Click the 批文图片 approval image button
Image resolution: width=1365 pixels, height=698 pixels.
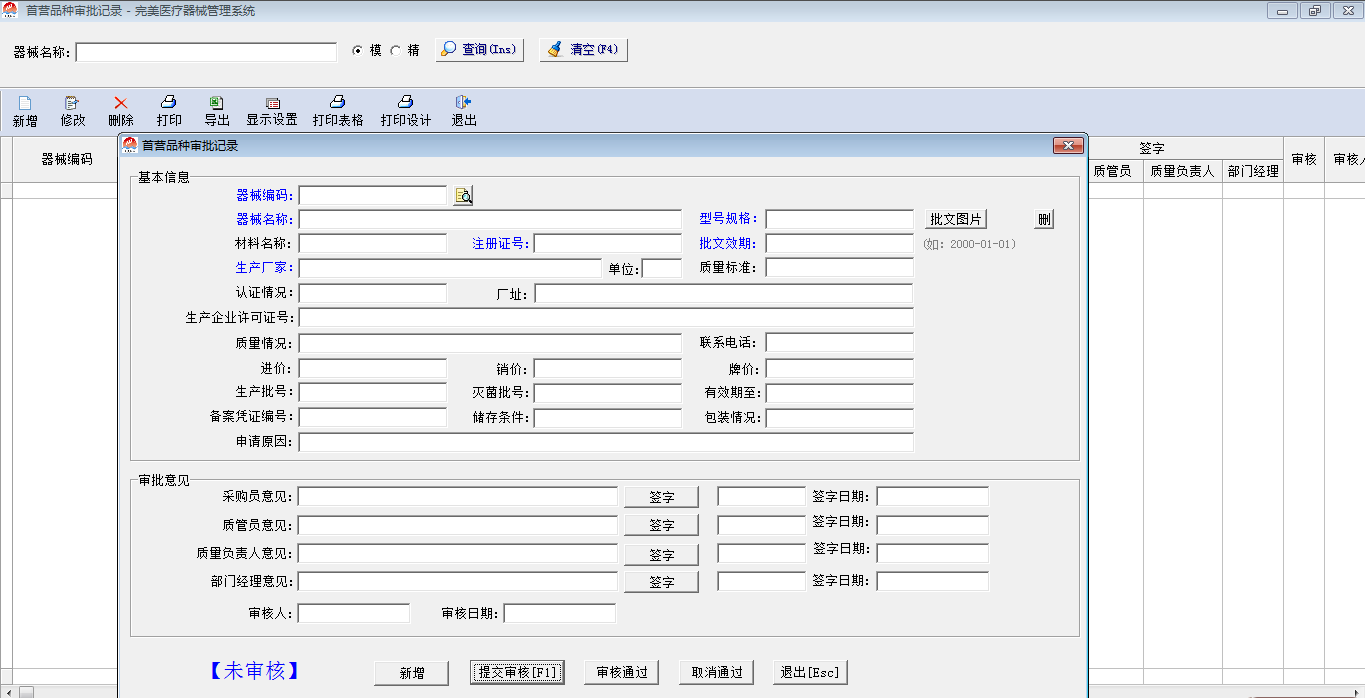(956, 219)
